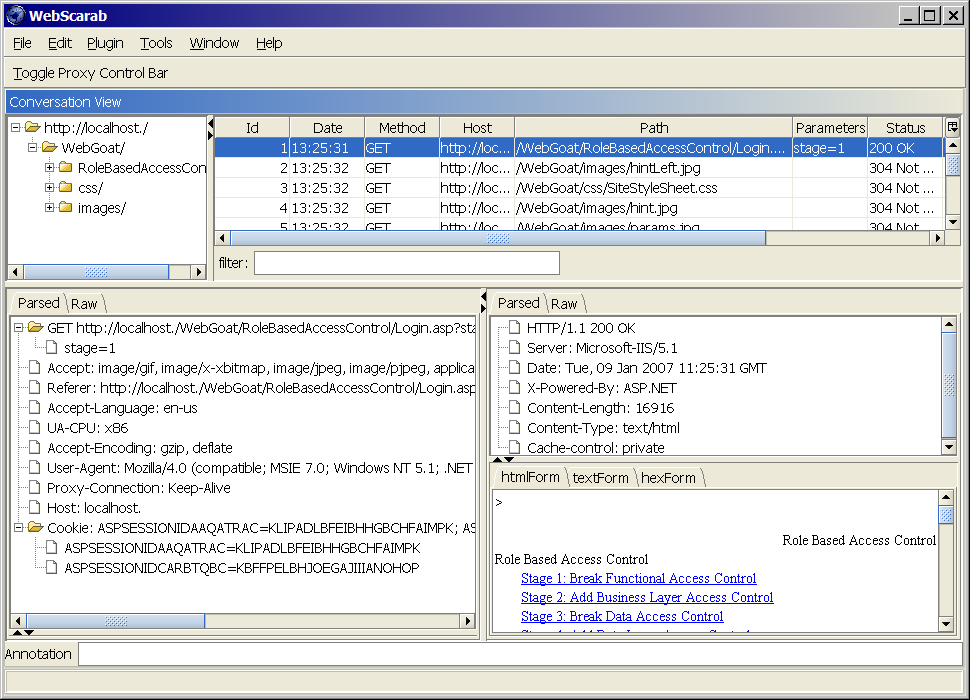This screenshot has height=700, width=970.
Task: Open the Help menu
Action: point(269,43)
